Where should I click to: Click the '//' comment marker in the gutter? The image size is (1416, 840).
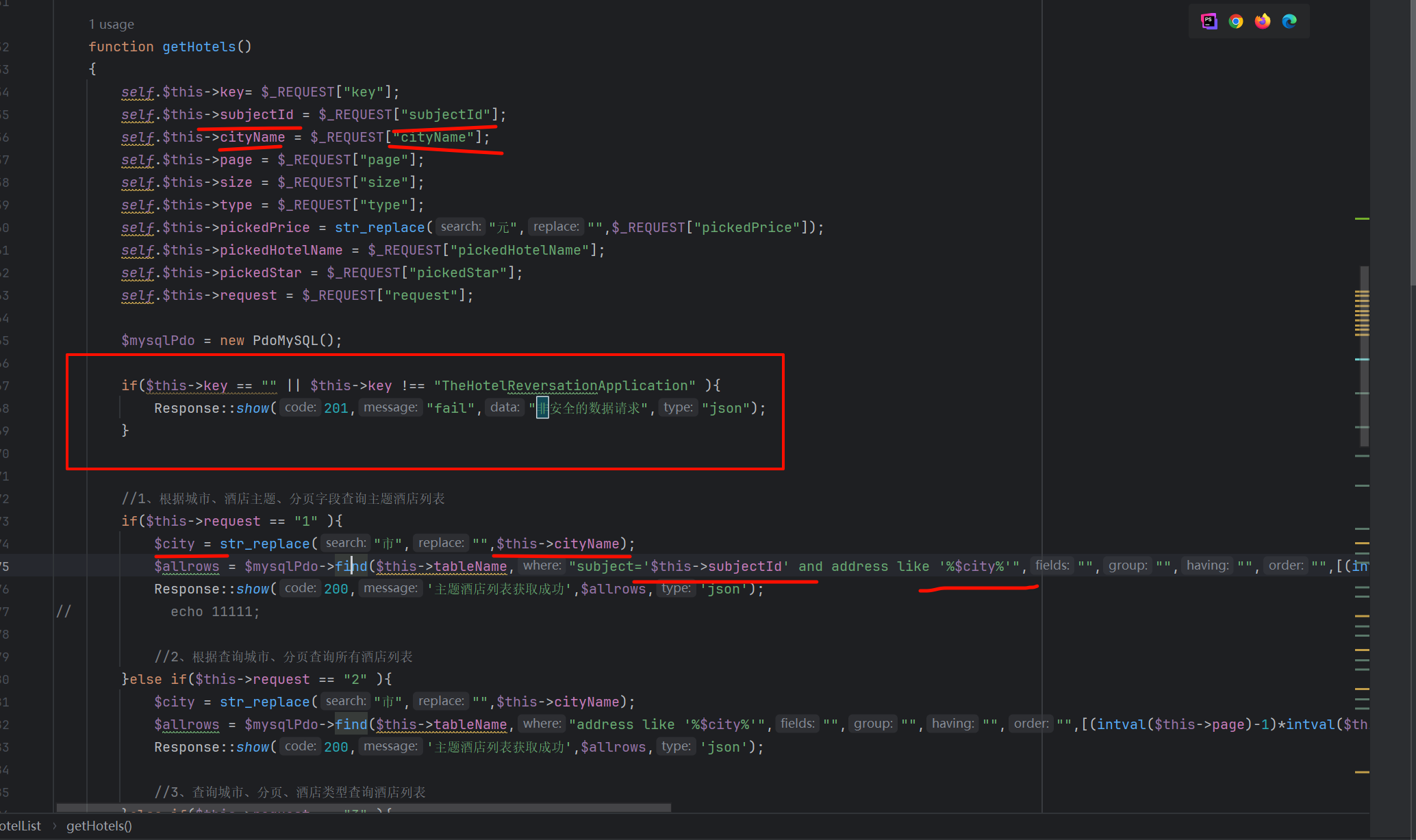pyautogui.click(x=63, y=611)
